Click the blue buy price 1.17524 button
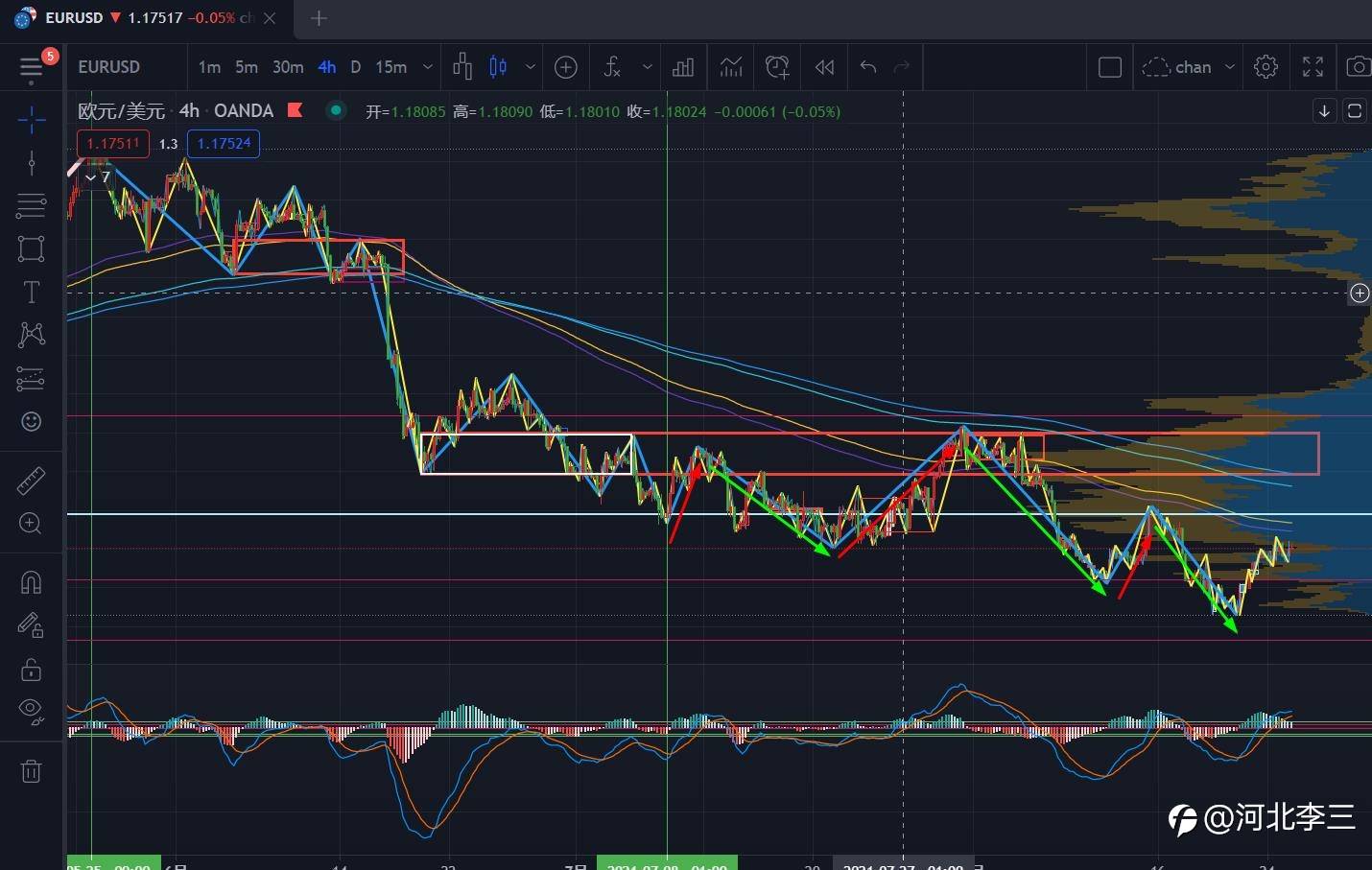This screenshot has height=870, width=1372. pos(224,144)
